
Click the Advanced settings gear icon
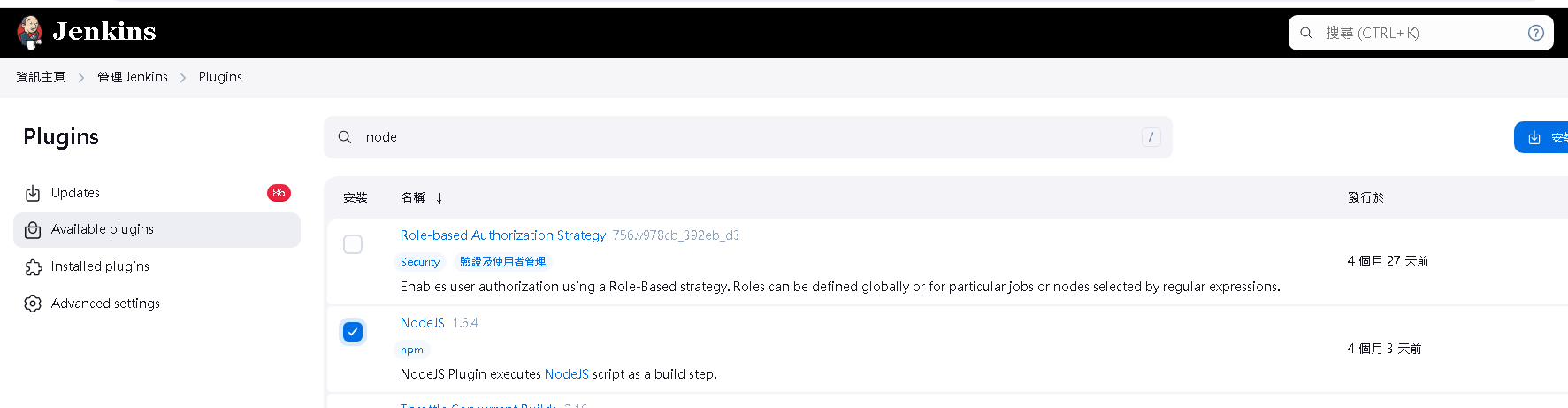click(x=33, y=304)
